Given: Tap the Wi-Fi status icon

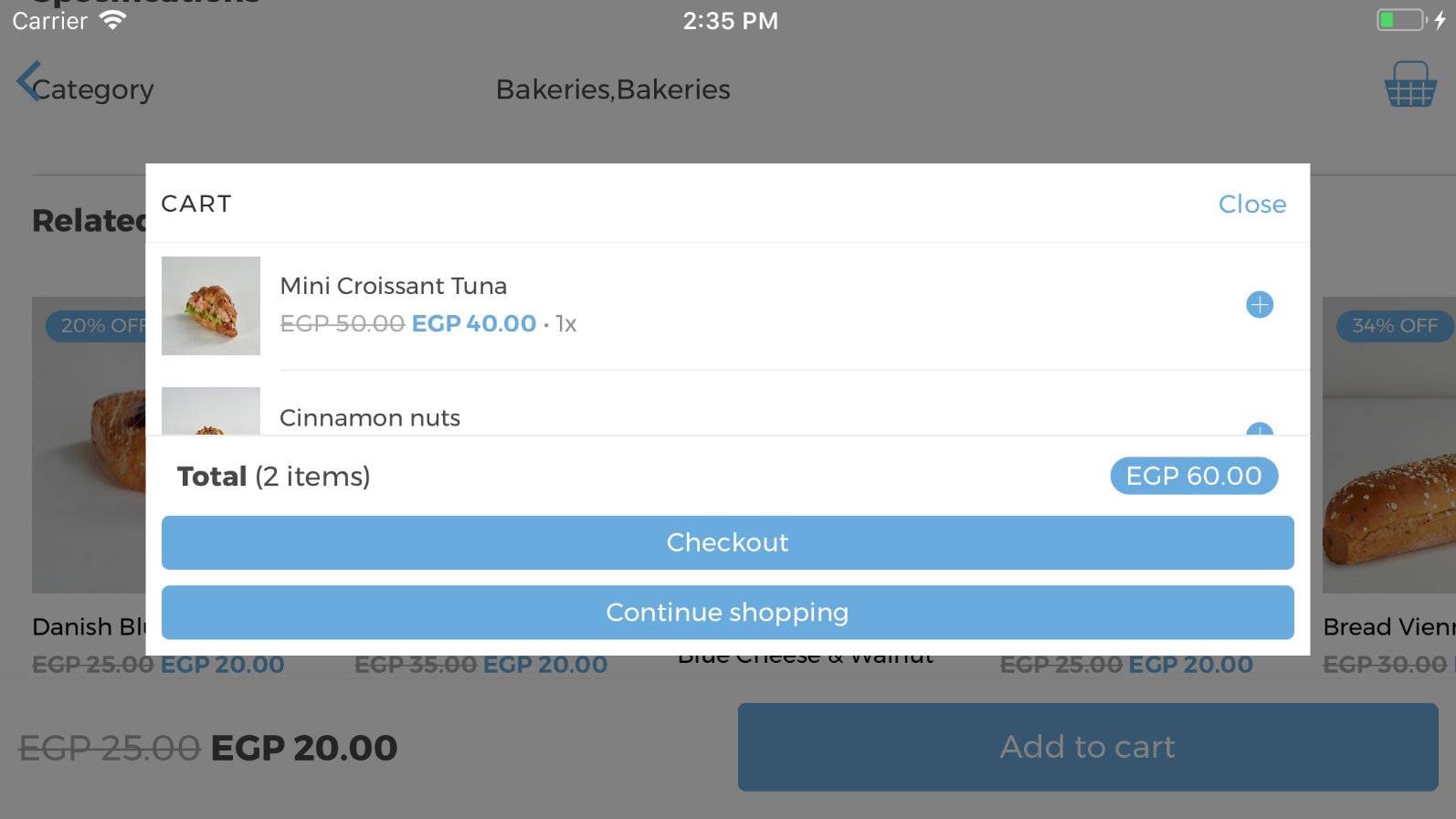Looking at the screenshot, I should tap(112, 20).
